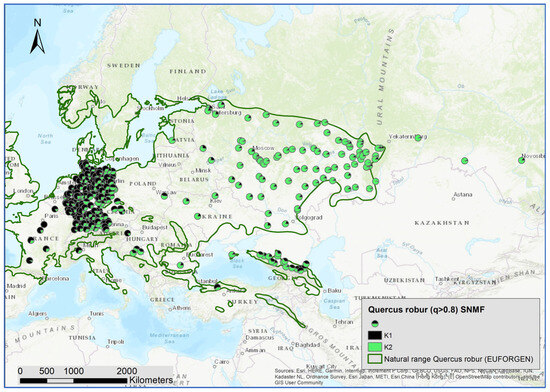550x392 pixels.
Task: Click the TUNISIA country label
Action: pyautogui.click(x=82, y=338)
